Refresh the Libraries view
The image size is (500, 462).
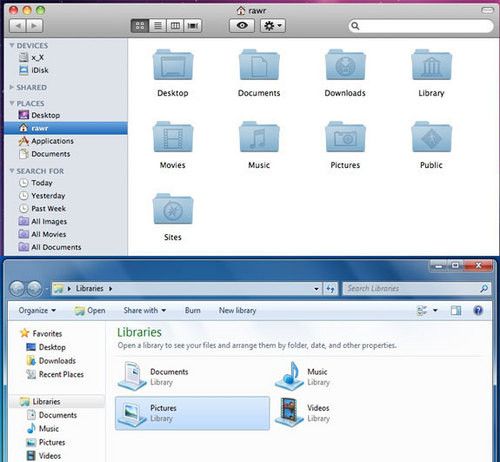(330, 289)
